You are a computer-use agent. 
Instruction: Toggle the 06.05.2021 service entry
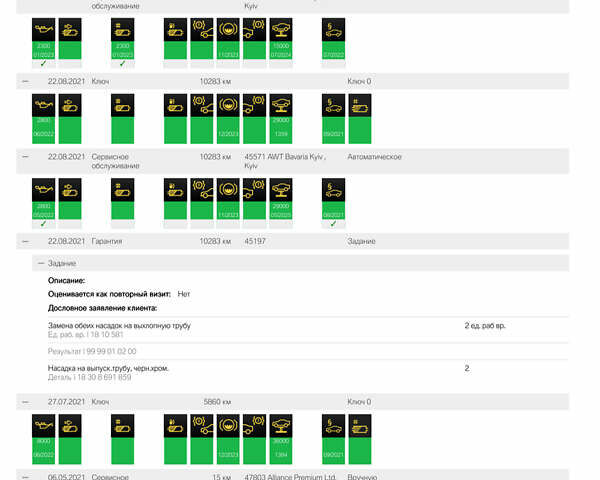tap(25, 477)
